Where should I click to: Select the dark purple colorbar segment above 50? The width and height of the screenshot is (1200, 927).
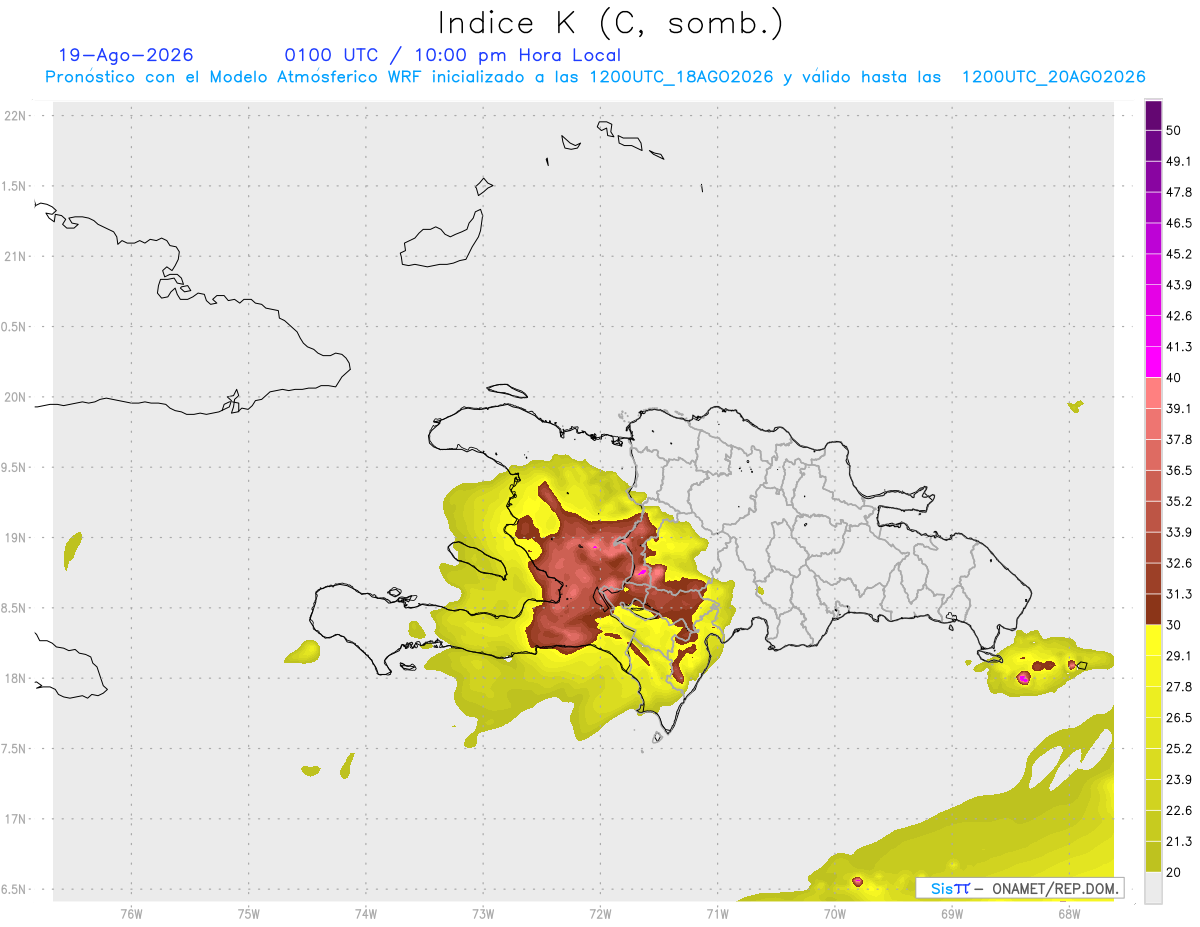(x=1154, y=116)
